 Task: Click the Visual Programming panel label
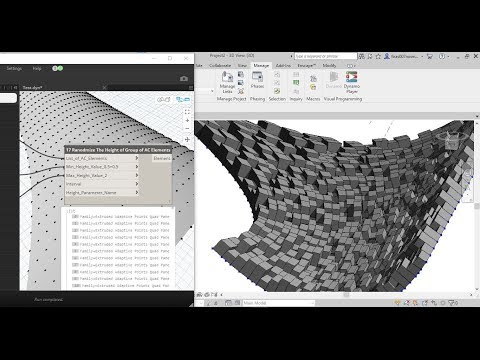click(343, 99)
